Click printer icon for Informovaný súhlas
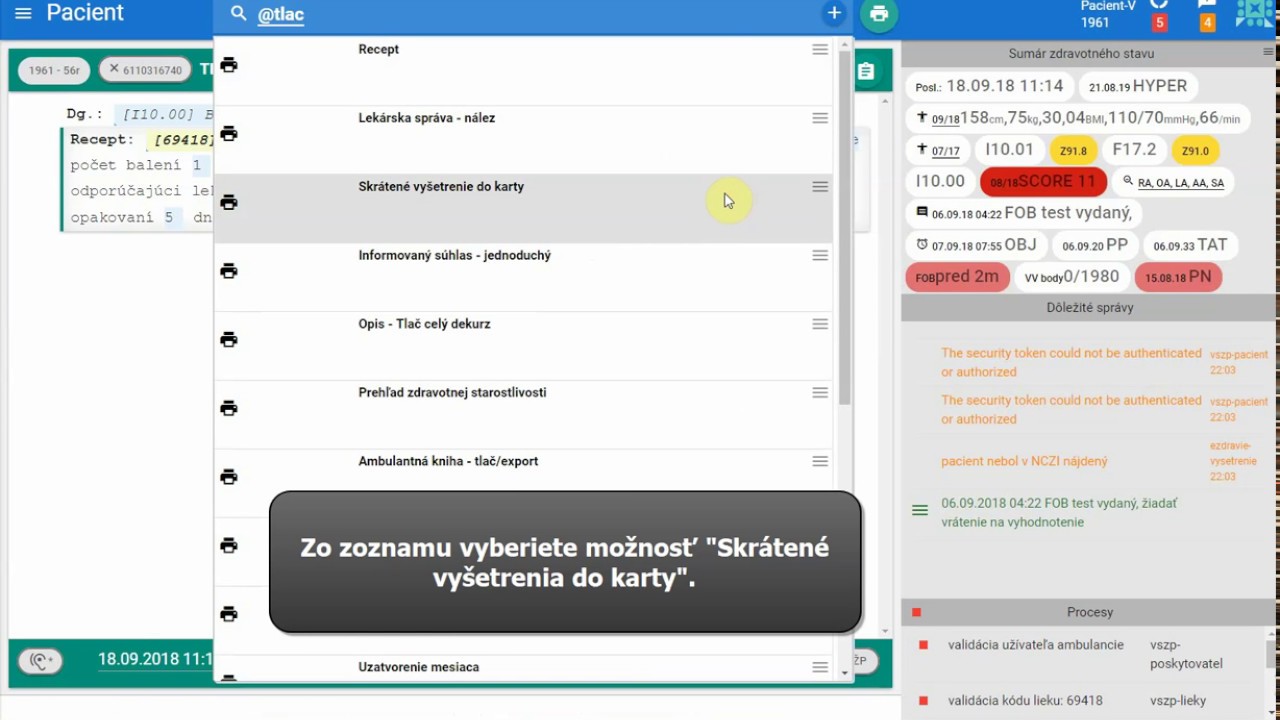The width and height of the screenshot is (1280, 720). point(229,271)
